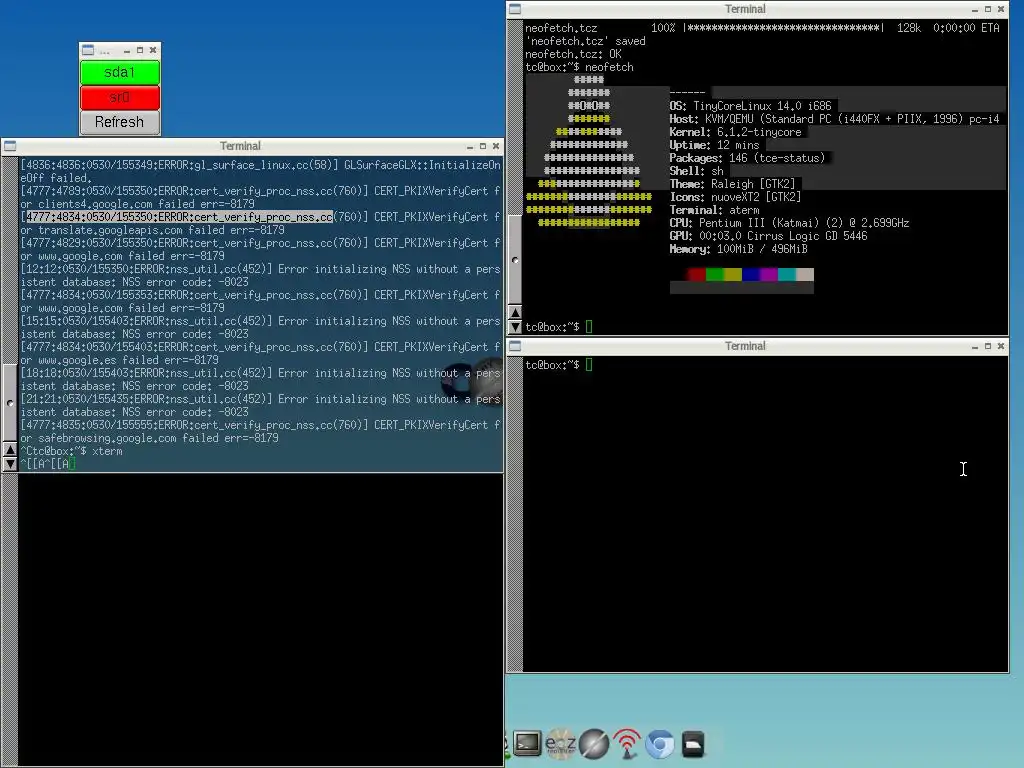Open the terminal launcher in the dock
Image resolution: width=1024 pixels, height=768 pixels.
(x=526, y=744)
